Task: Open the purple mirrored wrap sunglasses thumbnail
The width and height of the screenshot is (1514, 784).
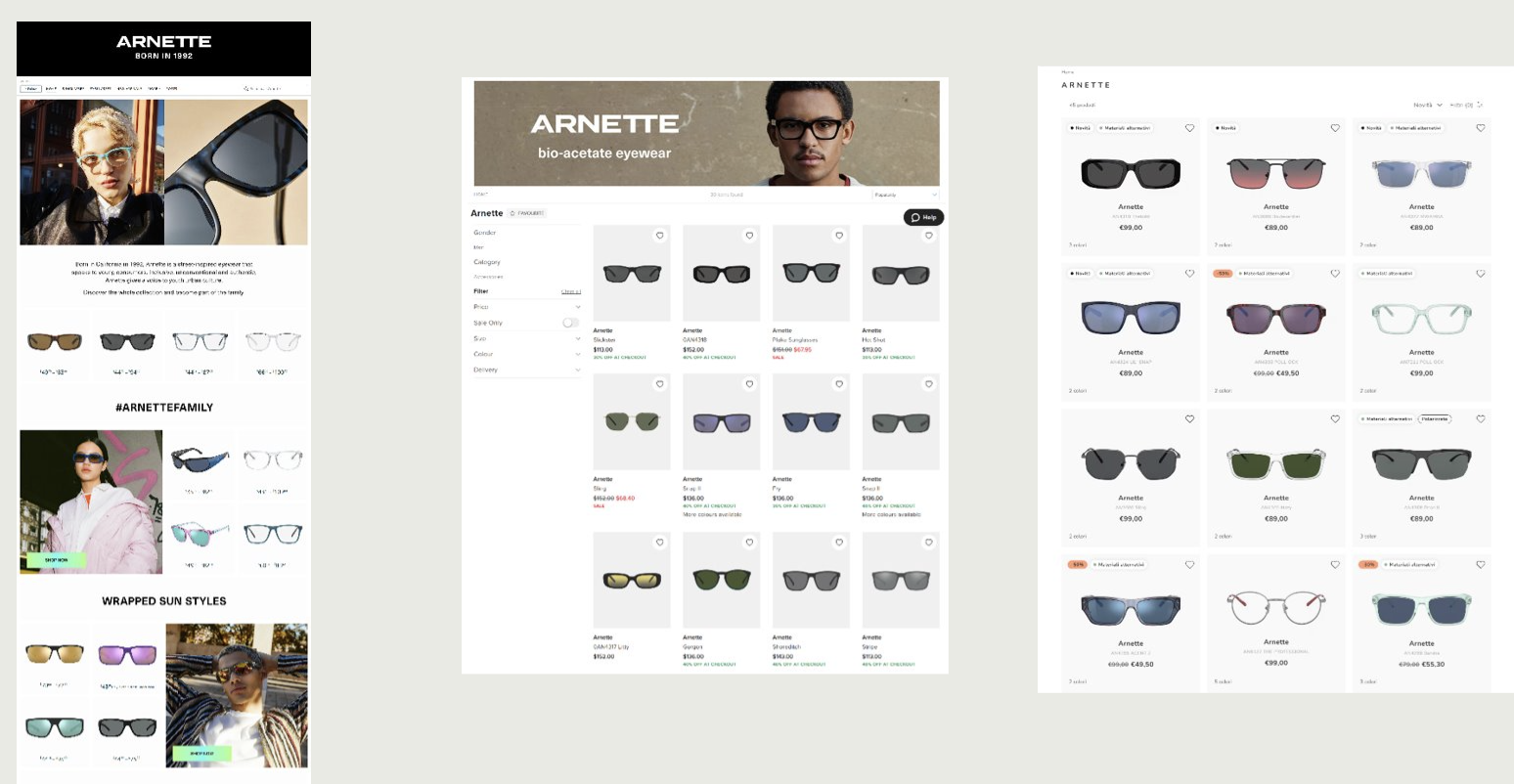Action: coord(127,654)
